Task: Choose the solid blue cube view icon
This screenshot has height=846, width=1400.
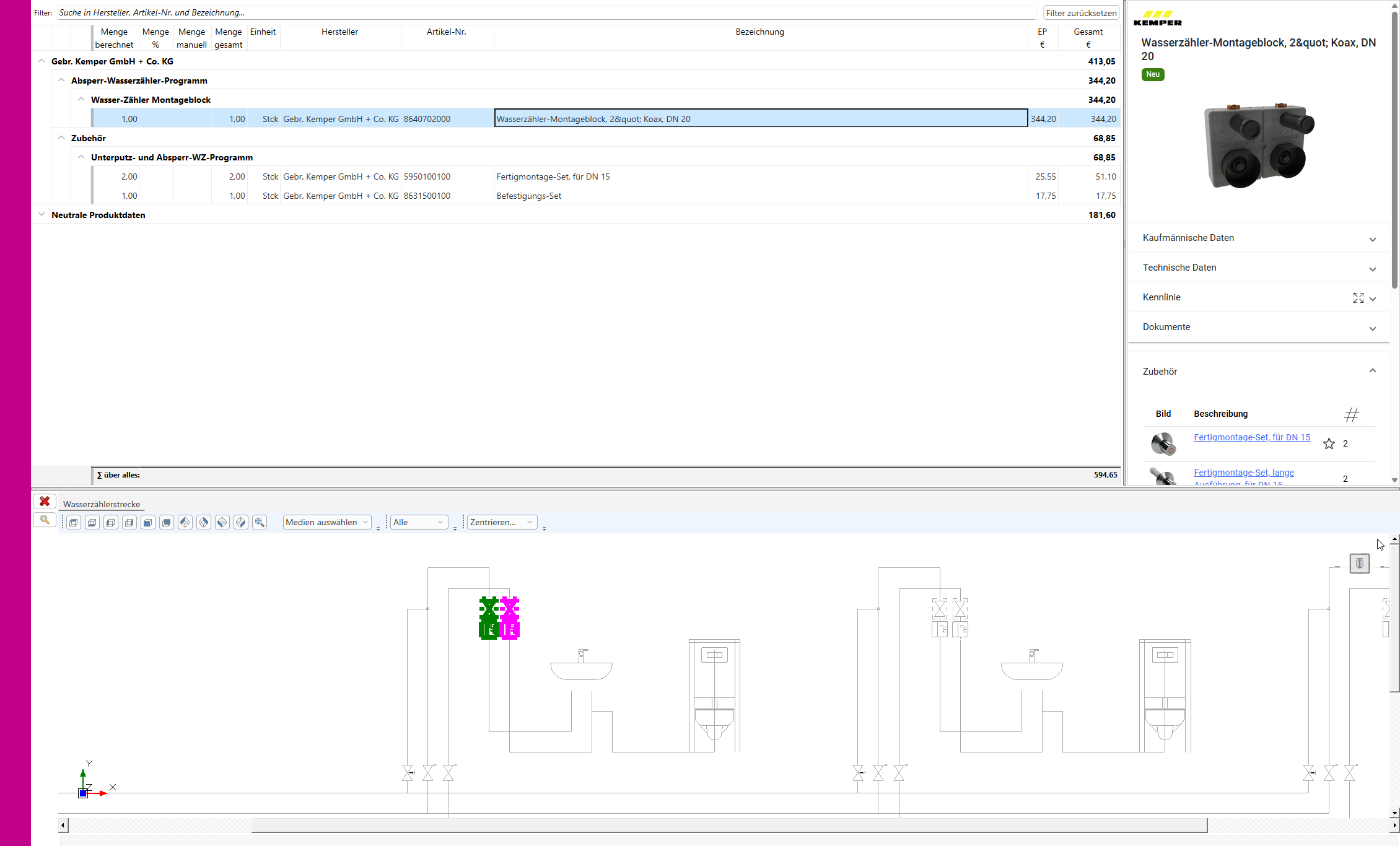Action: [148, 523]
